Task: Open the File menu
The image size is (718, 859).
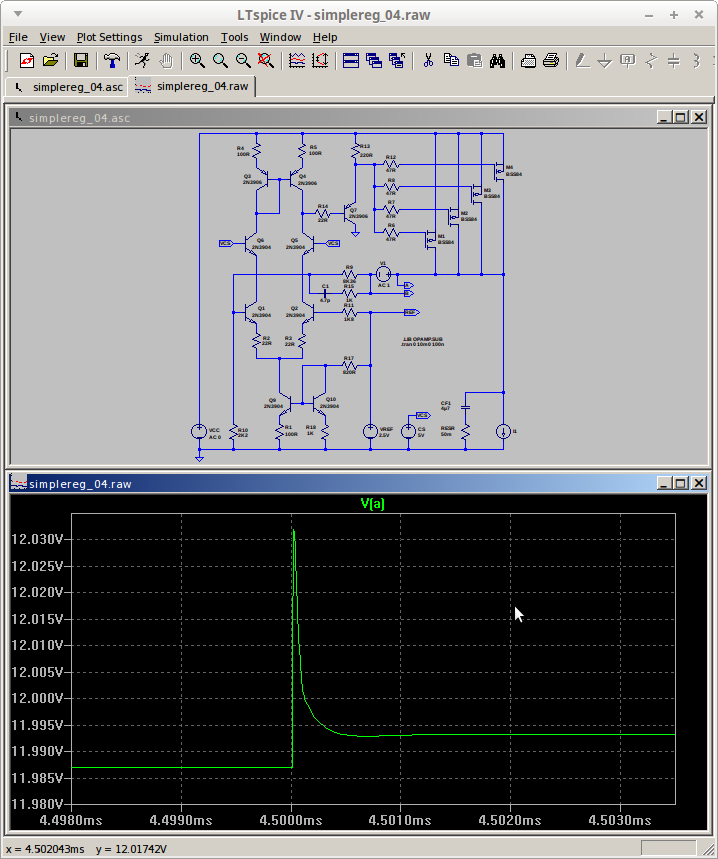Action: click(18, 37)
